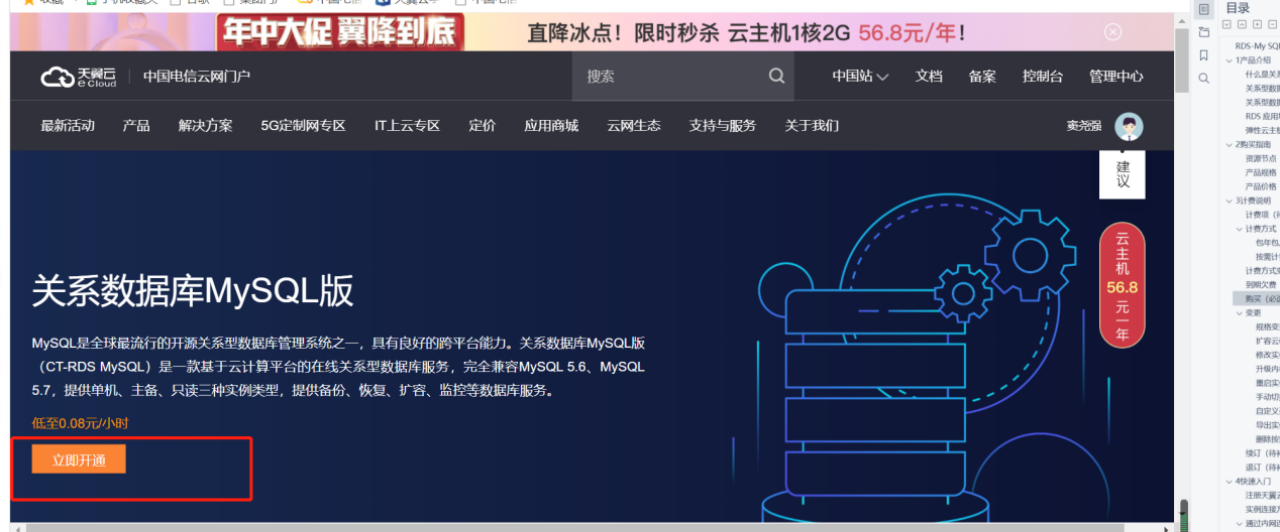Close the promo banner with X icon
Image resolution: width=1280 pixels, height=532 pixels.
click(x=1113, y=32)
